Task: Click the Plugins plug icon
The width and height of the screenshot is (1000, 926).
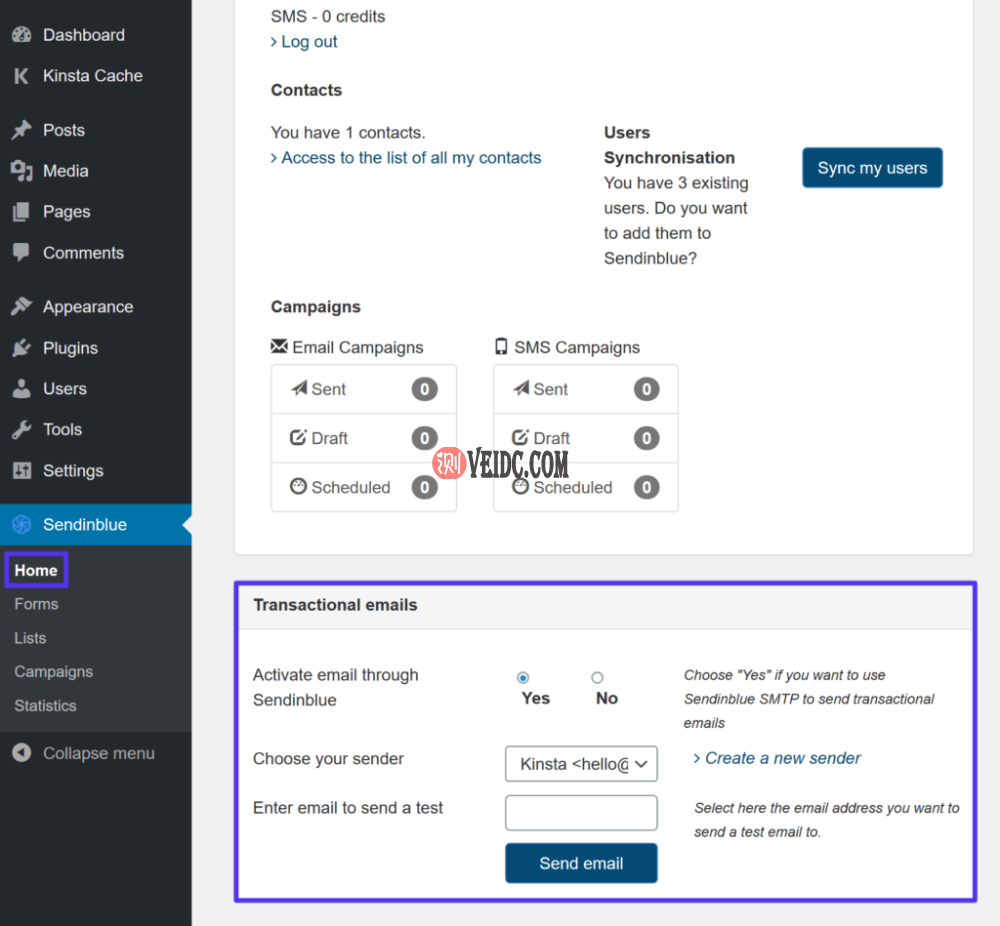Action: tap(21, 348)
